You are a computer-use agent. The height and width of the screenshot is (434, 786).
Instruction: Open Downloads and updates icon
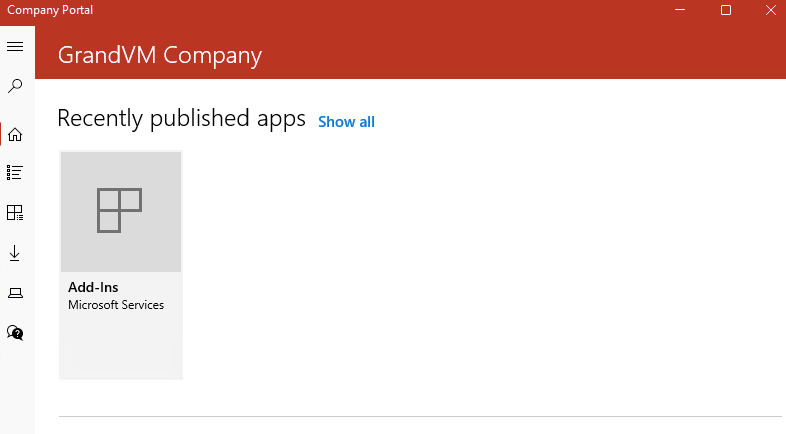pyautogui.click(x=15, y=253)
